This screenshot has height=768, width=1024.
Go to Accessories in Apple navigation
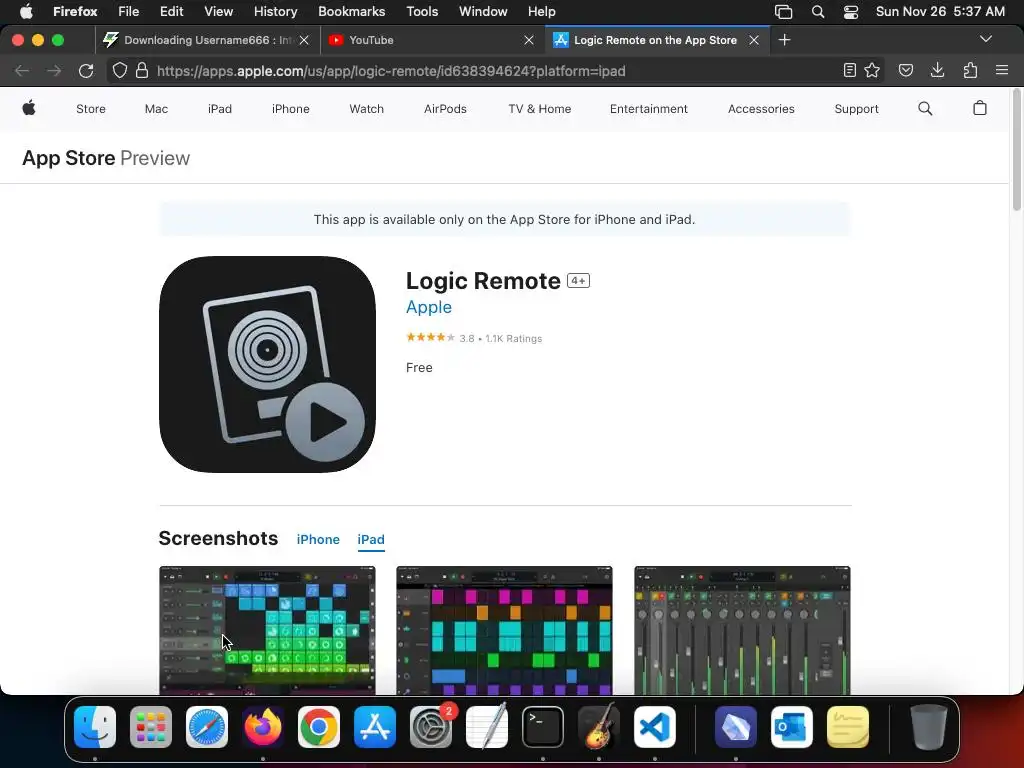761,108
